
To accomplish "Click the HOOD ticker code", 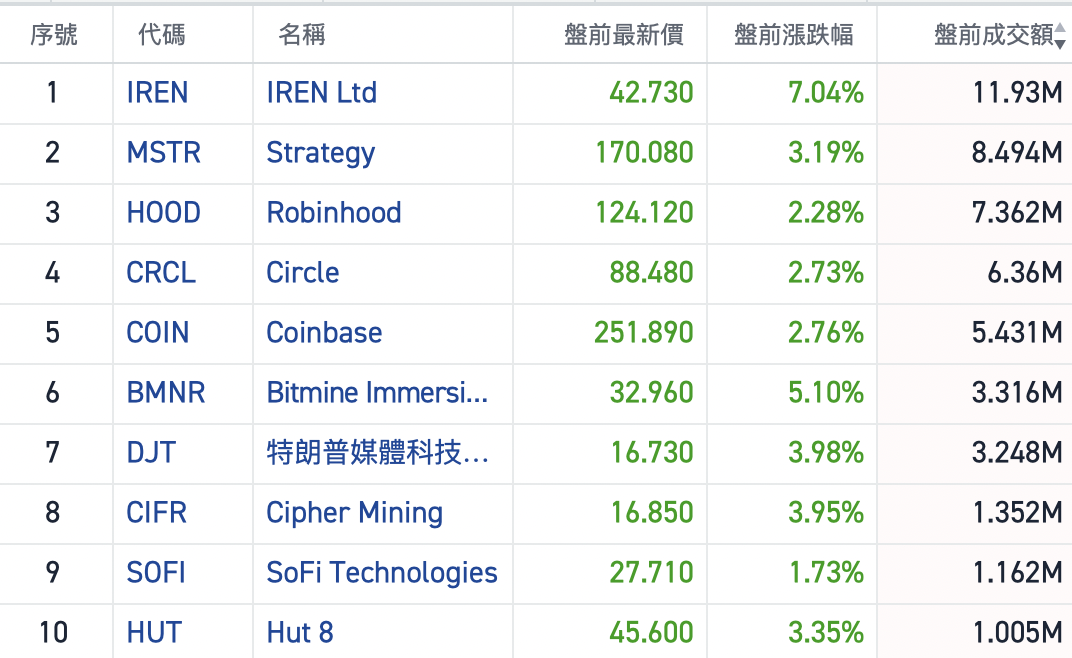I will point(163,213).
